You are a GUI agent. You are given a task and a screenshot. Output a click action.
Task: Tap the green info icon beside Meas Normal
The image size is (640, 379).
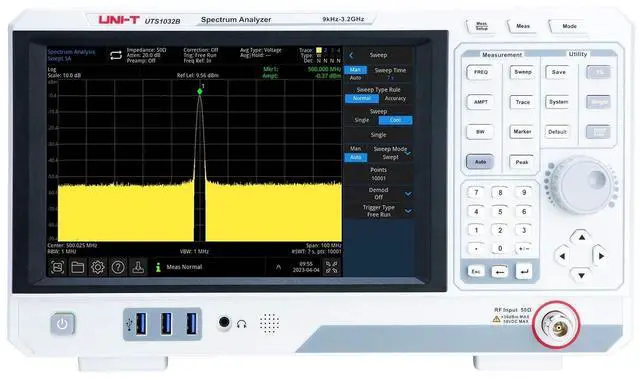pyautogui.click(x=158, y=267)
